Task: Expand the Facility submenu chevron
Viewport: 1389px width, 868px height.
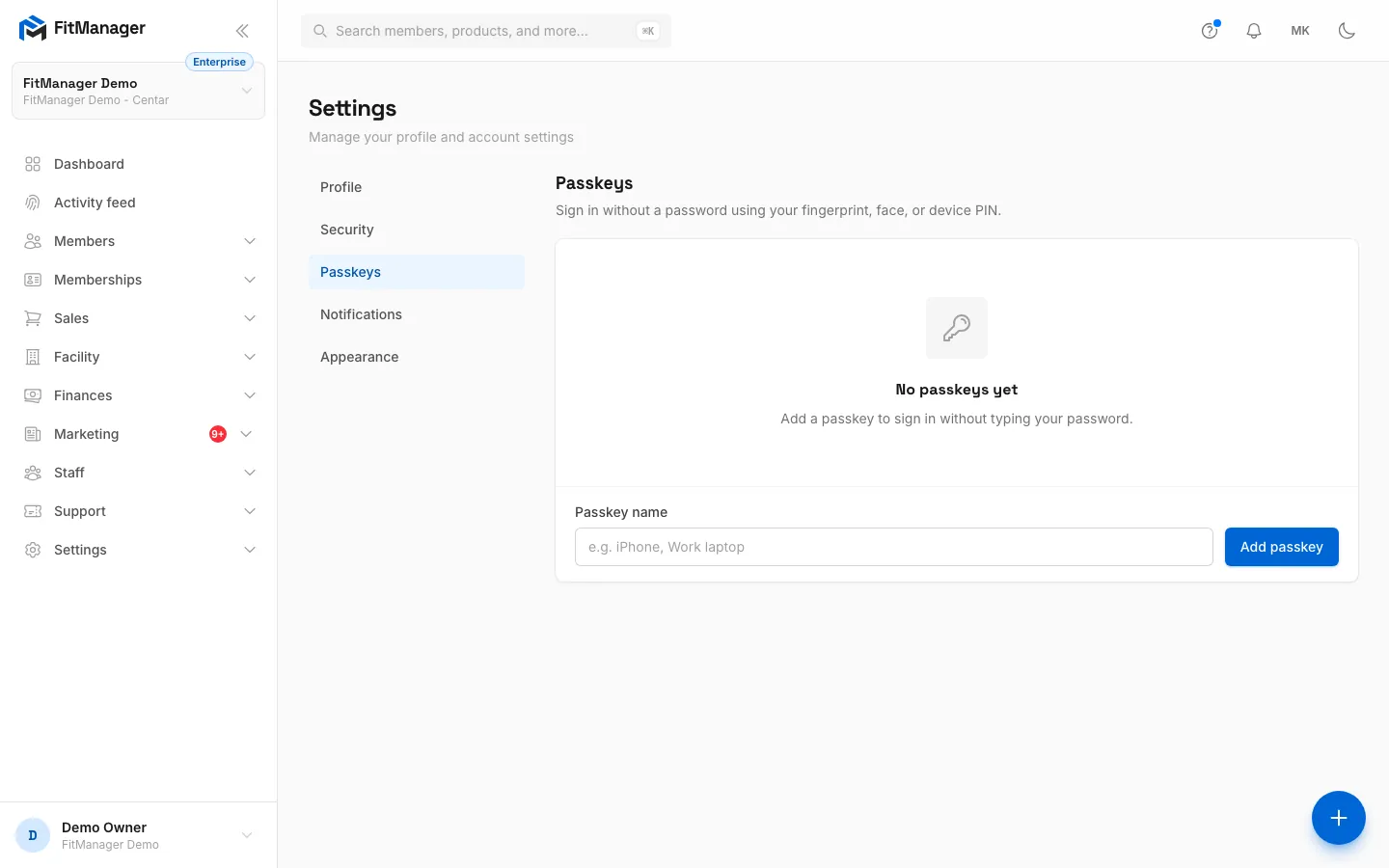Action: (x=250, y=357)
